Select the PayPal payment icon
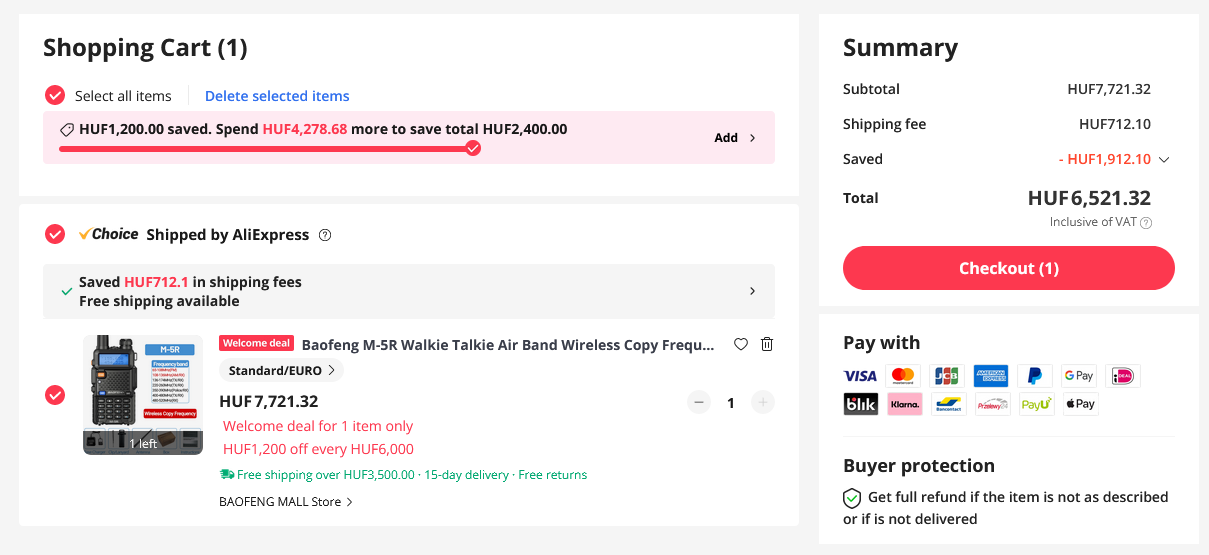The width and height of the screenshot is (1209, 555). click(x=1035, y=376)
